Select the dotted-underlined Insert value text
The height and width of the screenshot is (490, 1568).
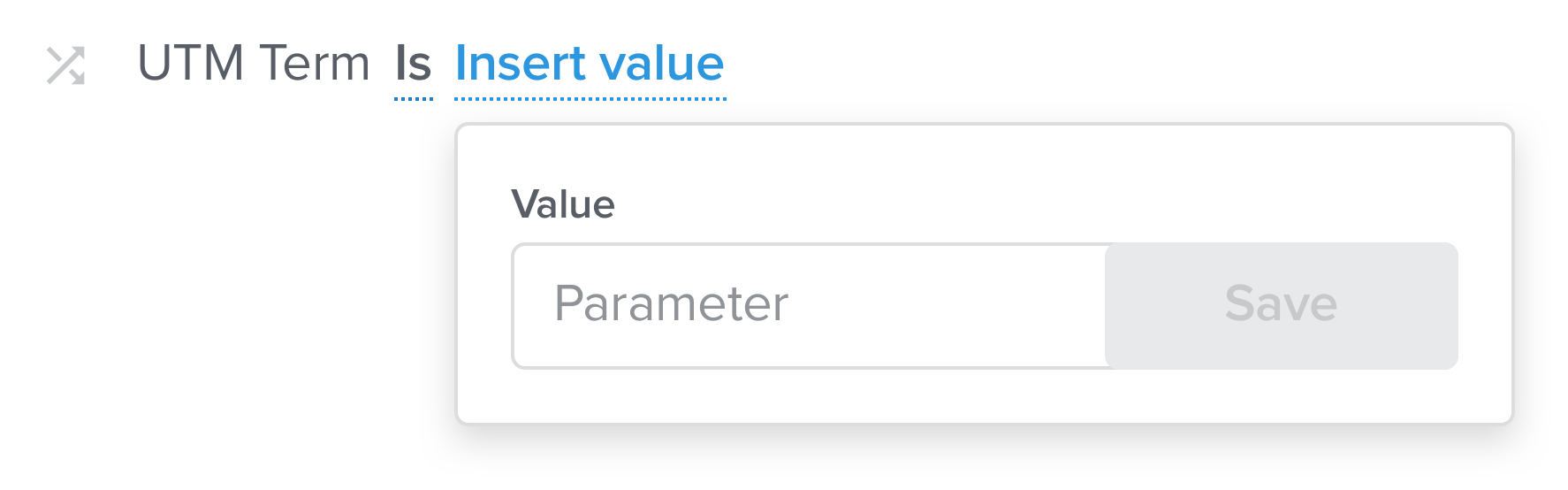click(590, 64)
